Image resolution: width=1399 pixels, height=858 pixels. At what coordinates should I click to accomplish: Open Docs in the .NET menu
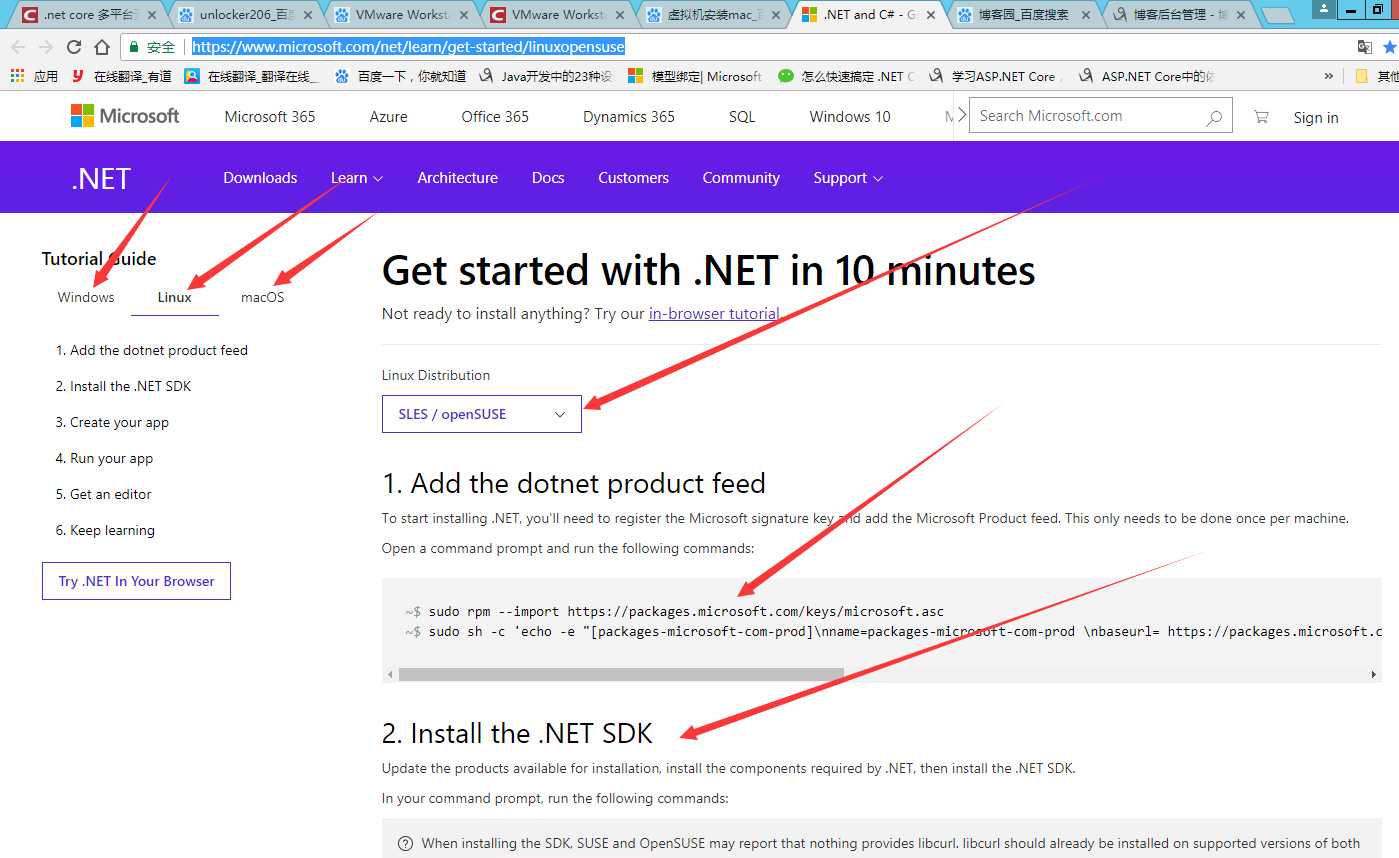coord(548,178)
